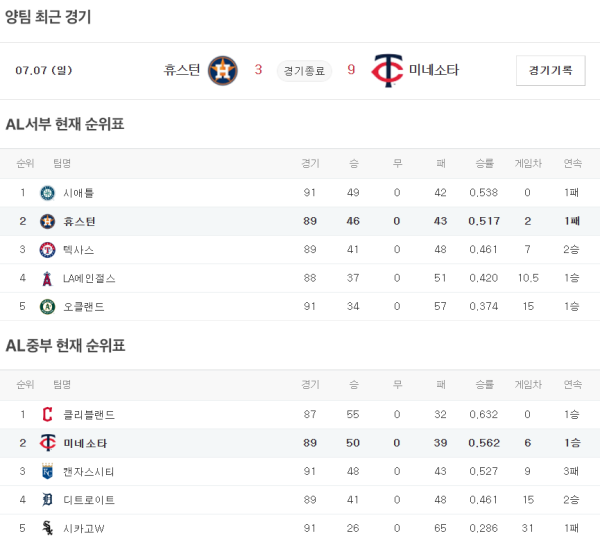Select the LA에인절스 team name

coord(89,278)
